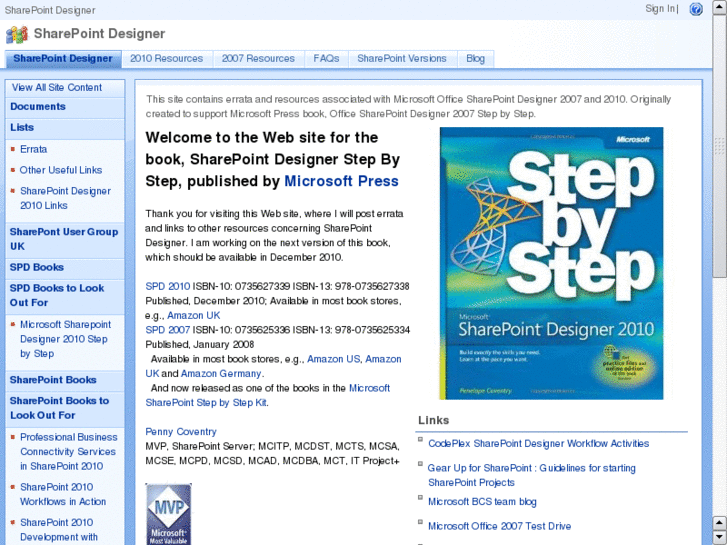Open SPD Books to Look Out For
727x545 pixels.
57,295
